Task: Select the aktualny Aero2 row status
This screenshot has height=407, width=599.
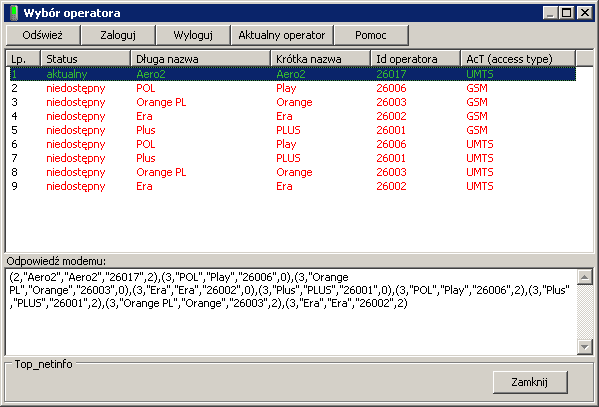Action: click(66, 74)
